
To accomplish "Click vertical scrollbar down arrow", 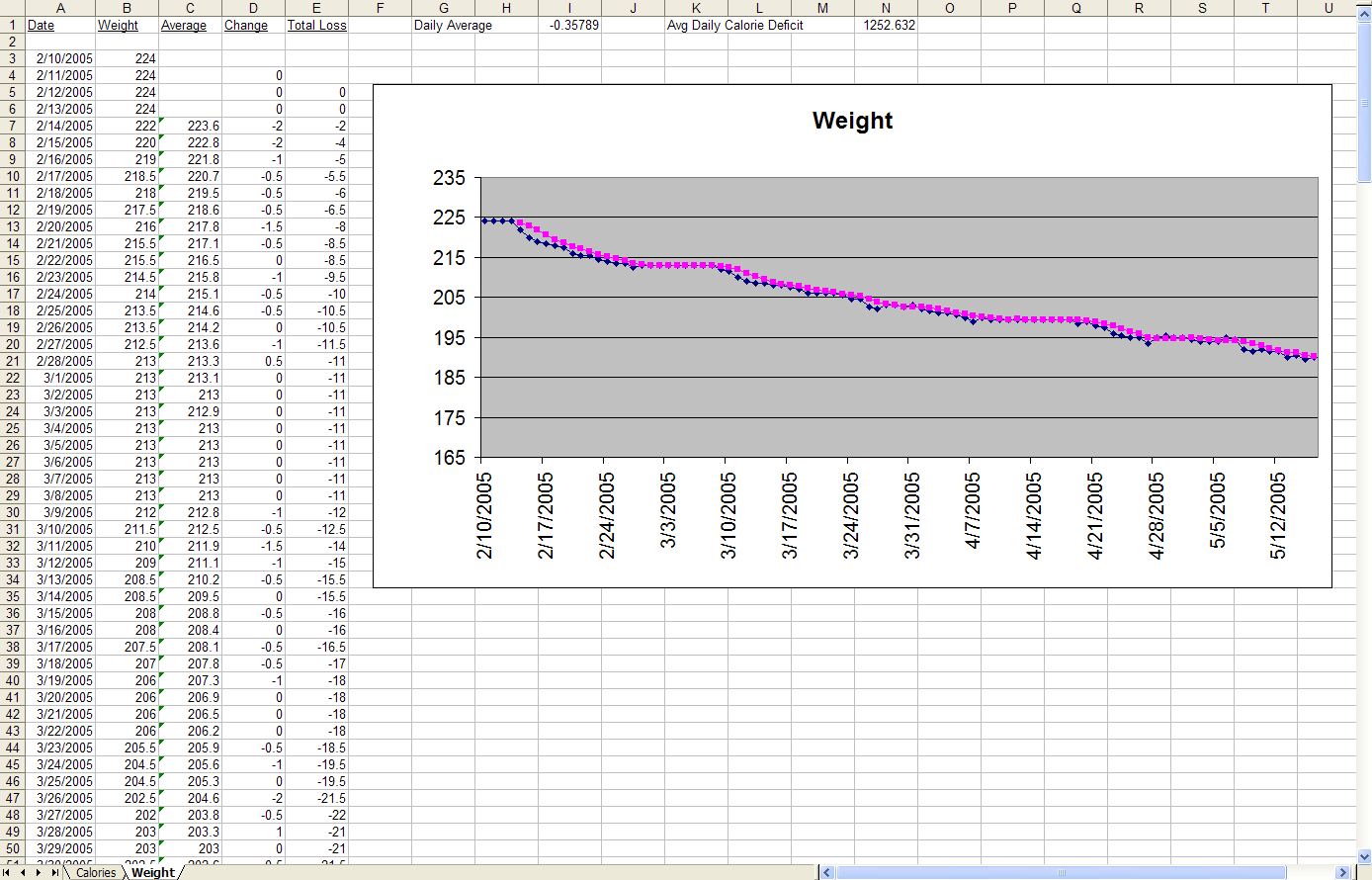I will (x=1364, y=856).
